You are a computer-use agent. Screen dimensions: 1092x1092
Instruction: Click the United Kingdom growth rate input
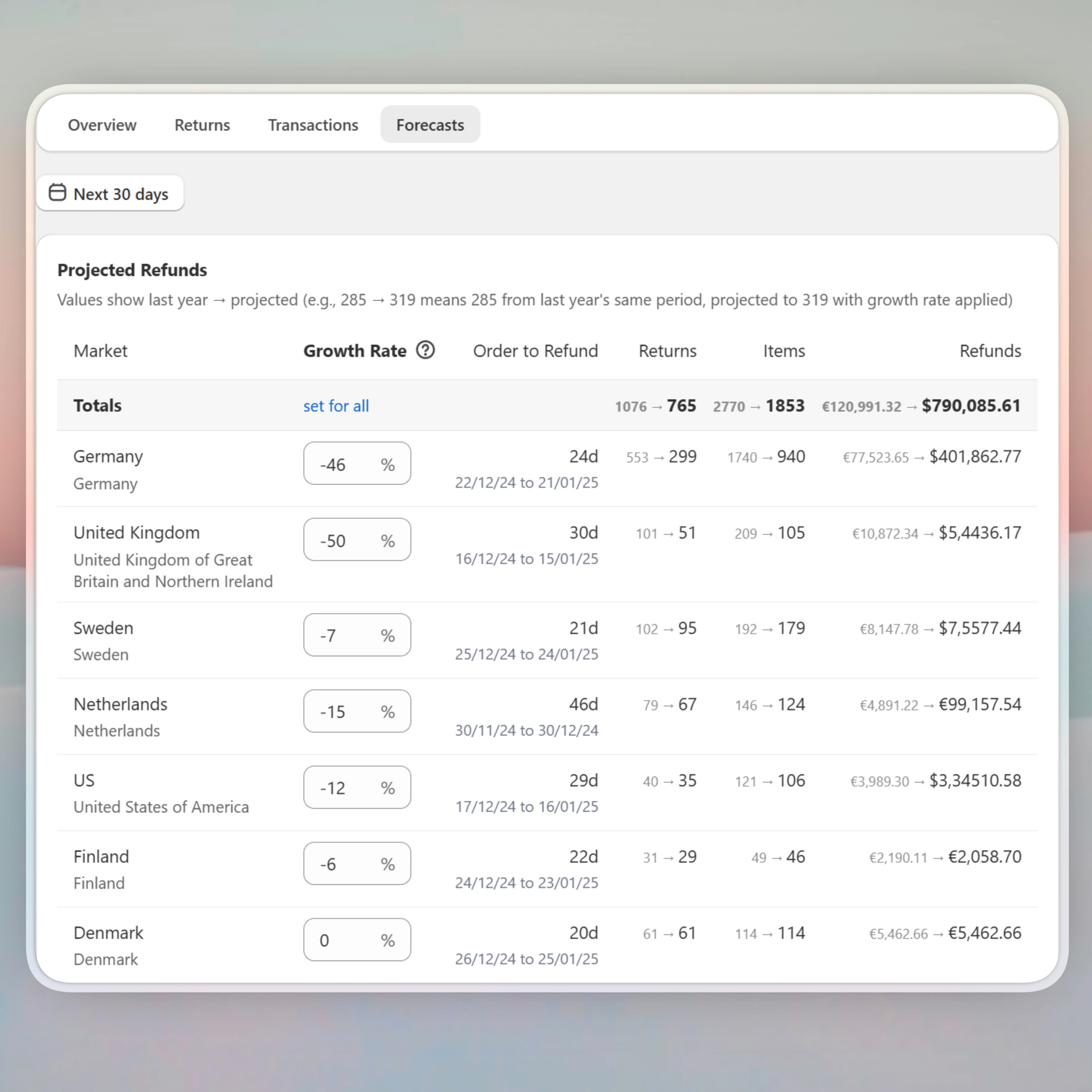click(357, 540)
